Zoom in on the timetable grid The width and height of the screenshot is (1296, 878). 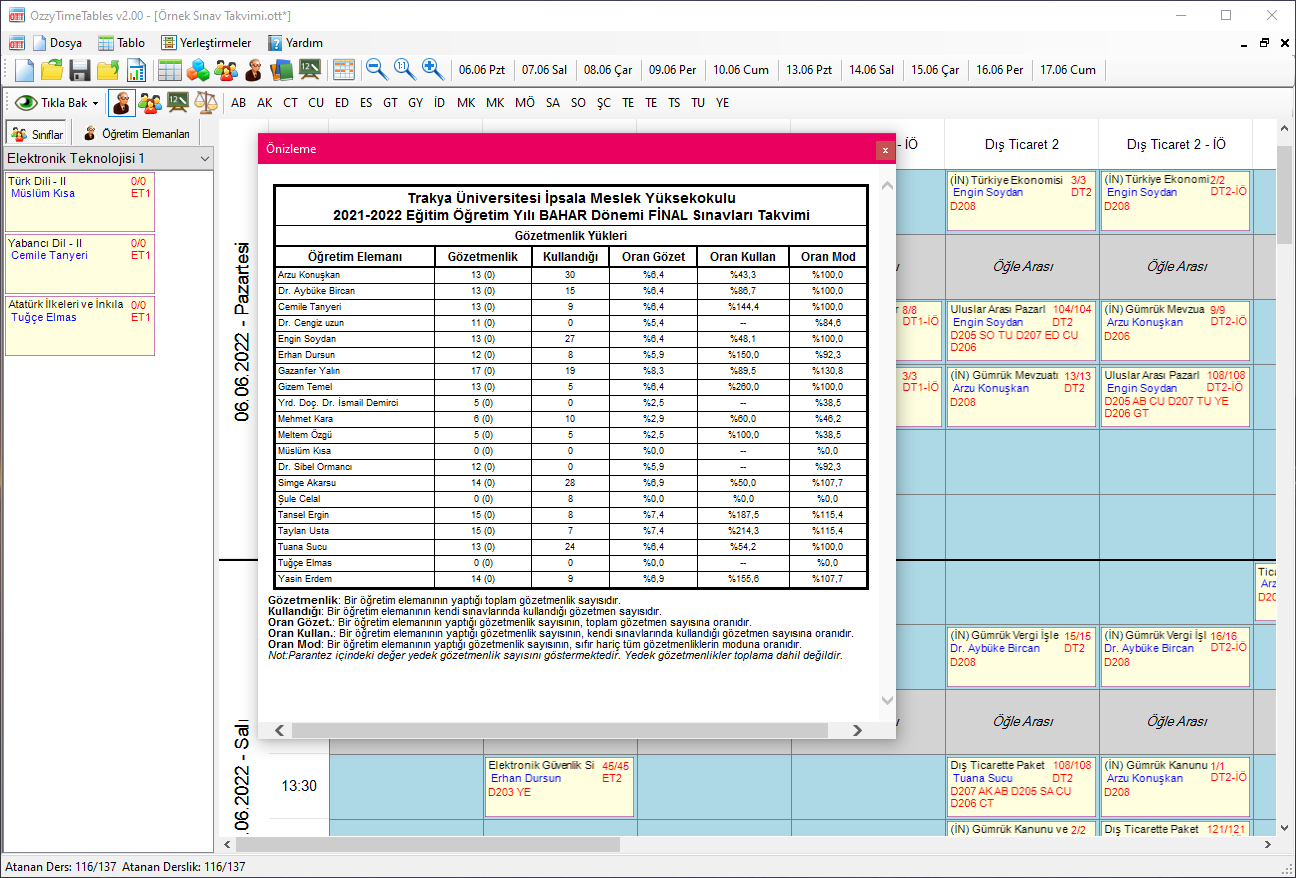[x=432, y=70]
